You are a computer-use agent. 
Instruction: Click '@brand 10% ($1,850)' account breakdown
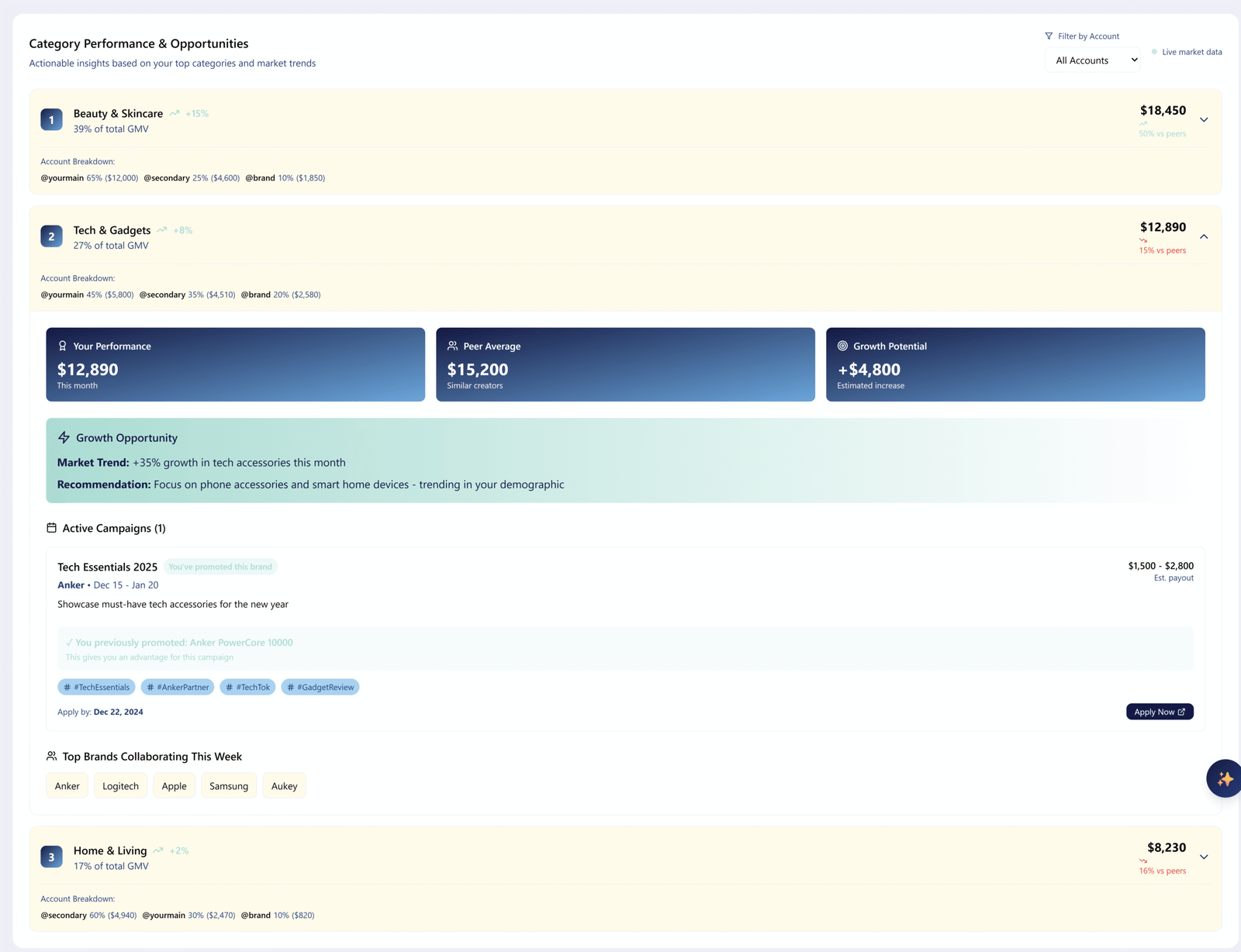285,178
